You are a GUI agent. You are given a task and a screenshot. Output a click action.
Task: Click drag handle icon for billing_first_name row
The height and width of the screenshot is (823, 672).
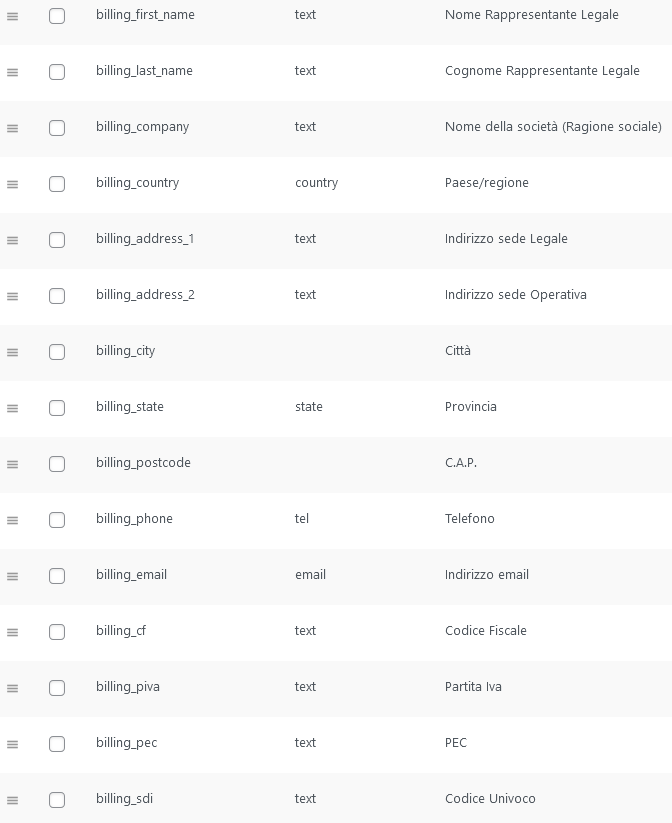pos(12,16)
